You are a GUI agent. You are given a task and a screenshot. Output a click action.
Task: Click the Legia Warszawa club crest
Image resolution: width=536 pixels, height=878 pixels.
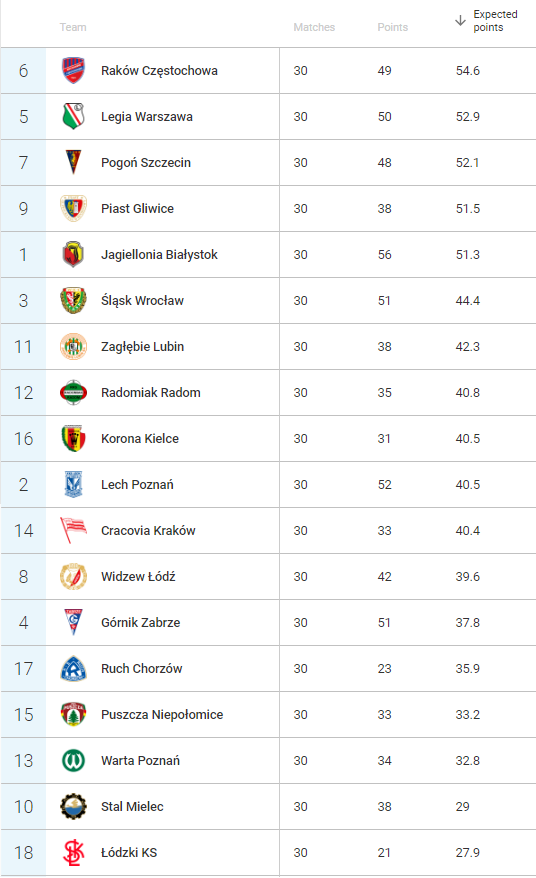(73, 116)
